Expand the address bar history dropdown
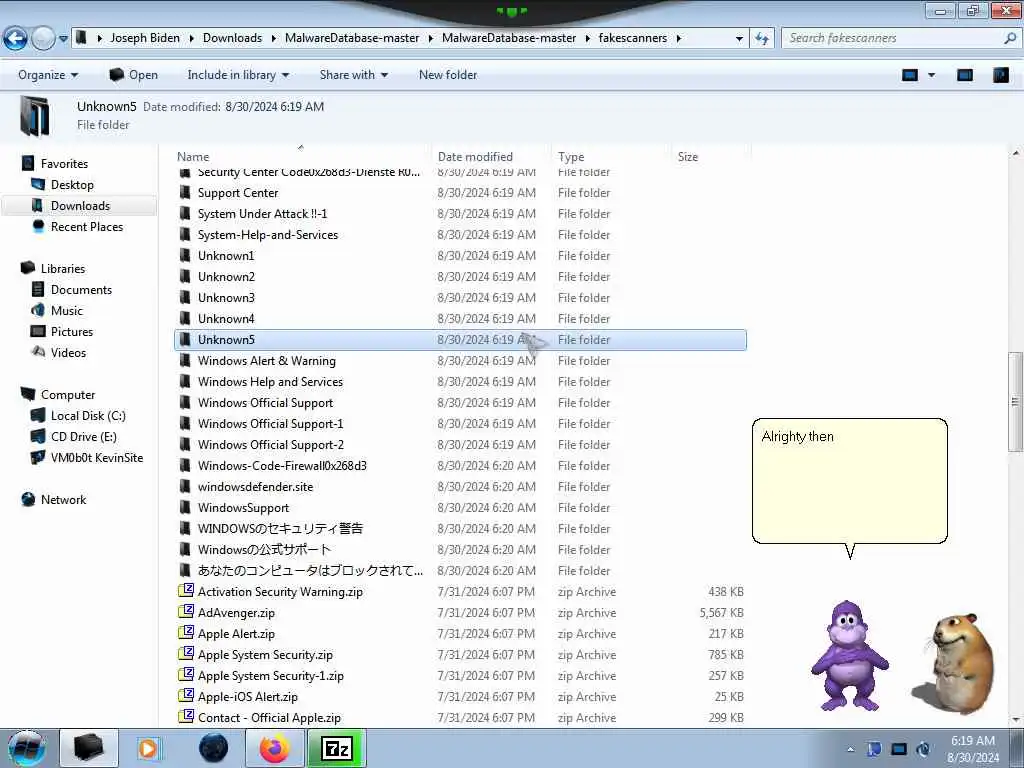1024x768 pixels. [x=739, y=39]
